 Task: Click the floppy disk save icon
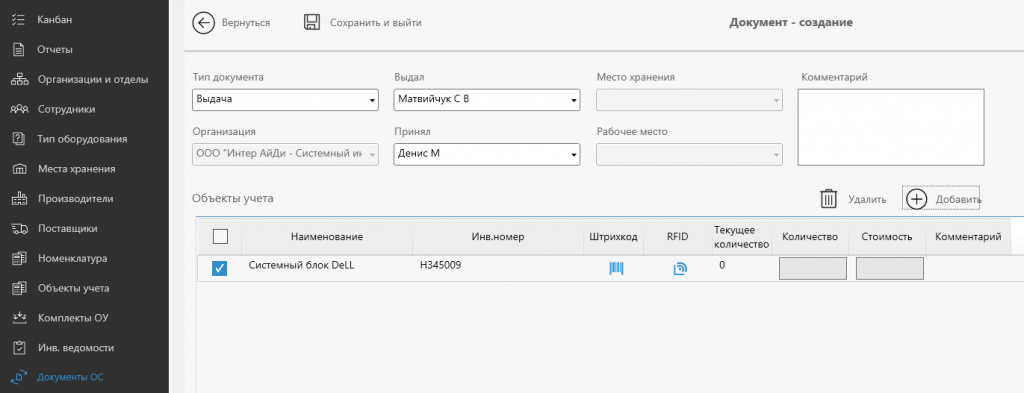(312, 22)
